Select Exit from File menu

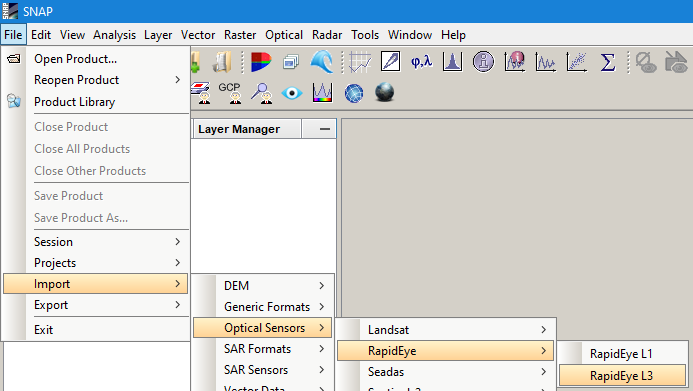(x=96, y=330)
